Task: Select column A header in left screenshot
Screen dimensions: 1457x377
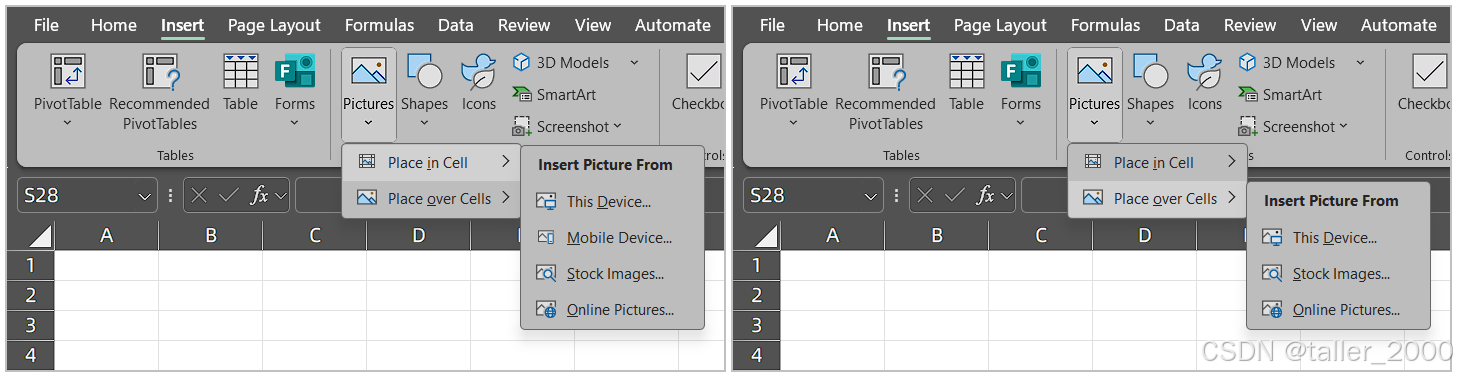Action: (107, 236)
